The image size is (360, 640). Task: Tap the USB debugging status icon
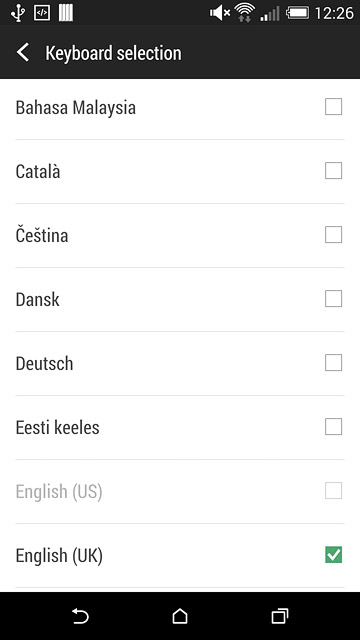42,13
